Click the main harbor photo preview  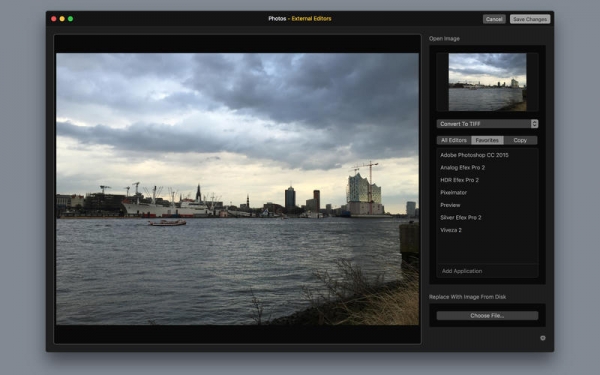(237, 189)
